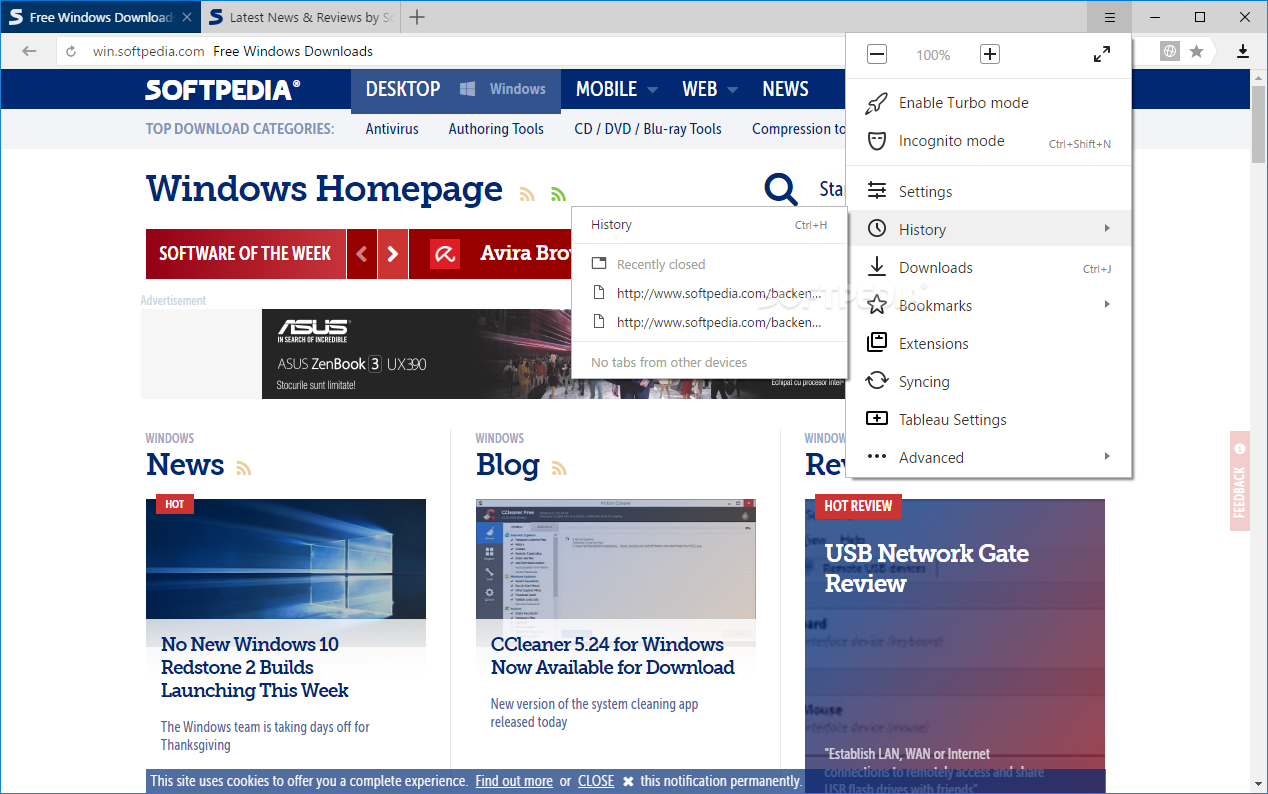
Task: Click the CCleaner blog thumbnail image
Action: [616, 559]
